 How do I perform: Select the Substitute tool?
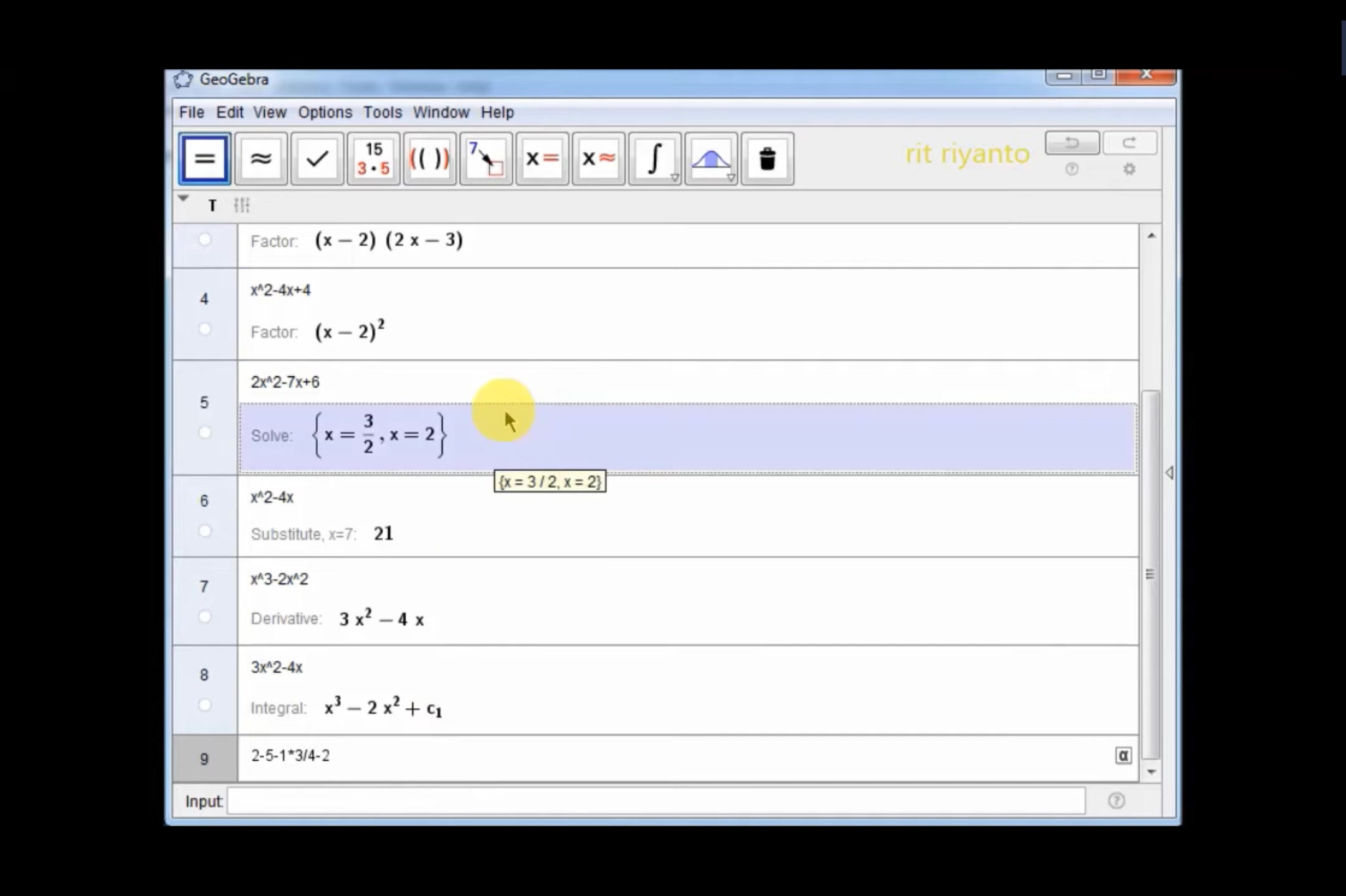485,159
